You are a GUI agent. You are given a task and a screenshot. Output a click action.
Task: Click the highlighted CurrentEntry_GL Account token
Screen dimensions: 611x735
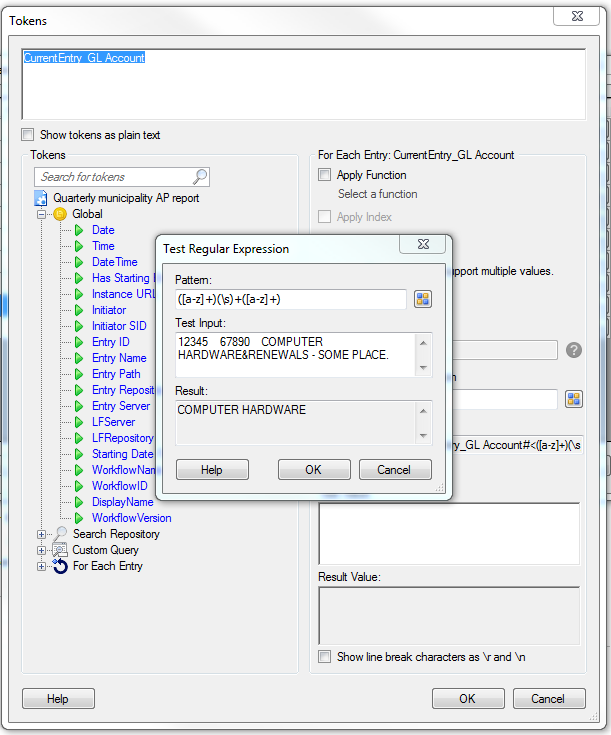pyautogui.click(x=84, y=58)
